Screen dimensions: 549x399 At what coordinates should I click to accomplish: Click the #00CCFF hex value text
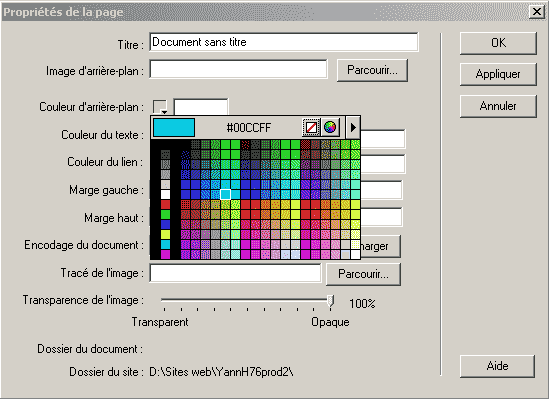pos(249,128)
